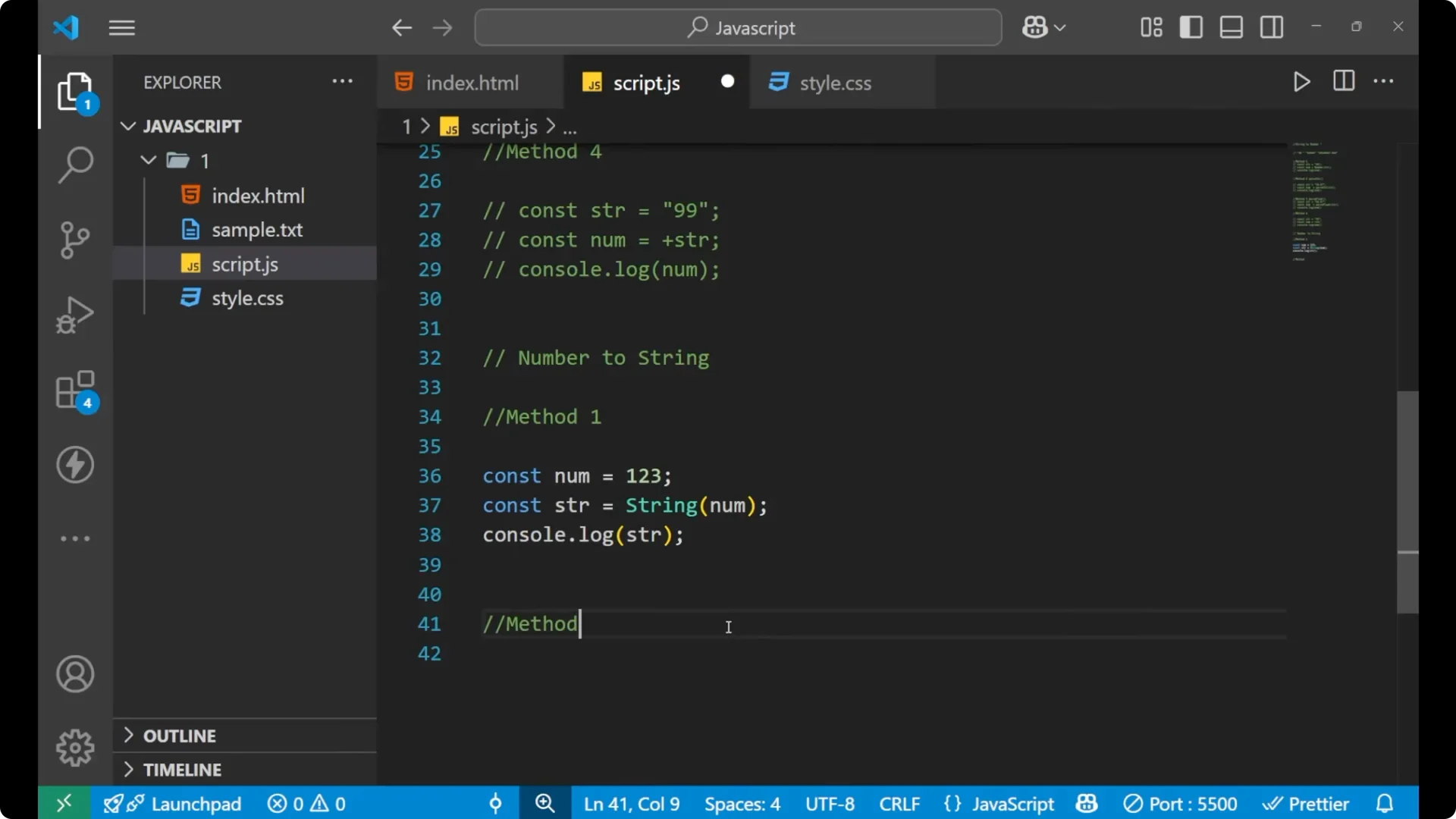Toggle the secondary side bar
The image size is (1456, 819).
coord(1271,27)
